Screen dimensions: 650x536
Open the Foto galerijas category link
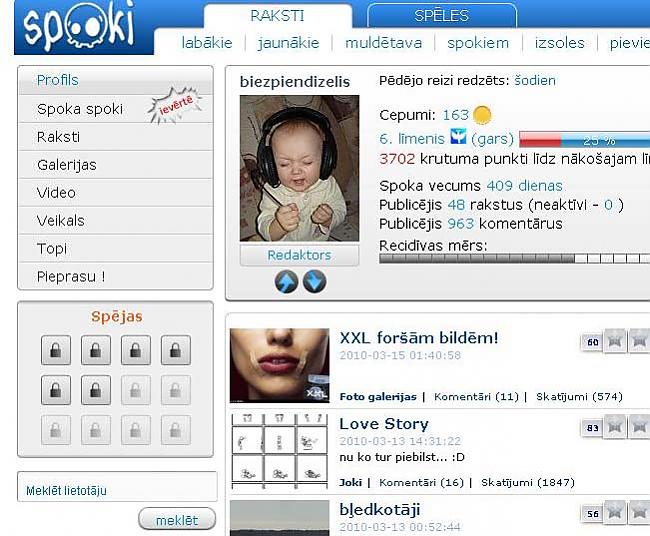coord(378,397)
